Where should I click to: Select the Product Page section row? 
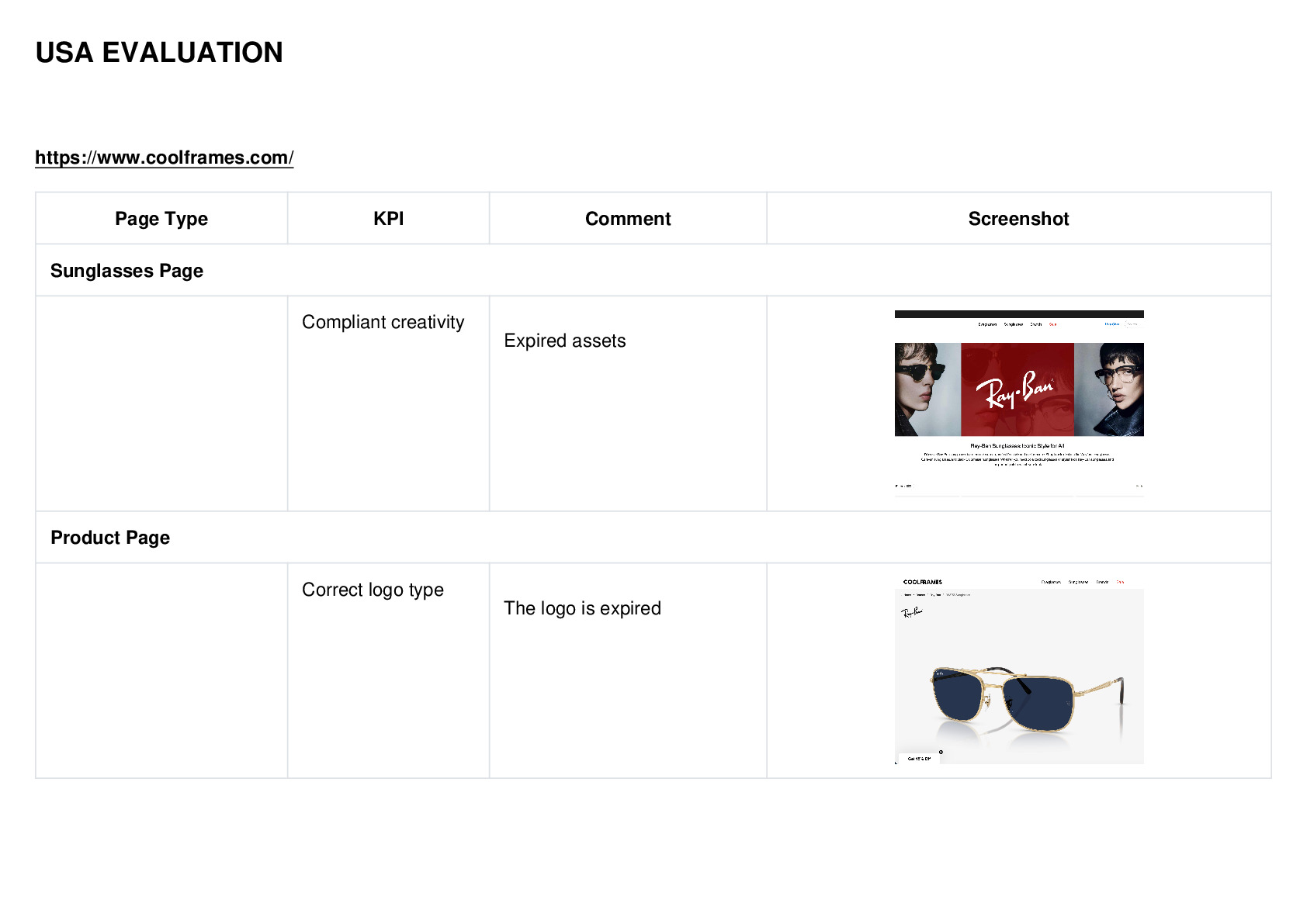pos(653,538)
